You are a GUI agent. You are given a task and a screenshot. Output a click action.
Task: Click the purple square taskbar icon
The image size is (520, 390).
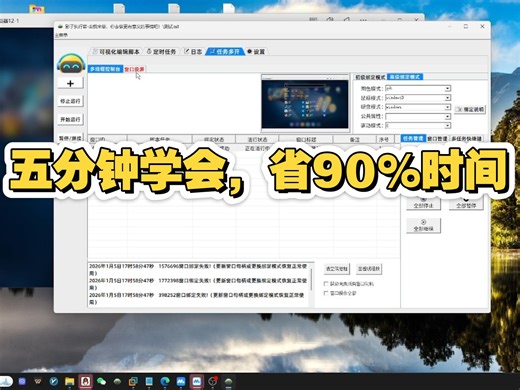click(x=22, y=381)
